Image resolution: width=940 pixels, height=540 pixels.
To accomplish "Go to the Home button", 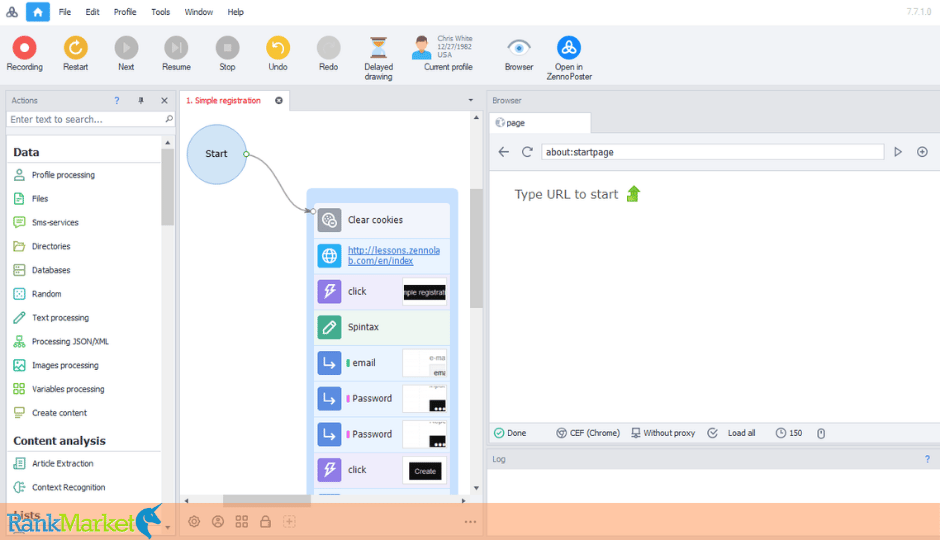I will [x=38, y=12].
